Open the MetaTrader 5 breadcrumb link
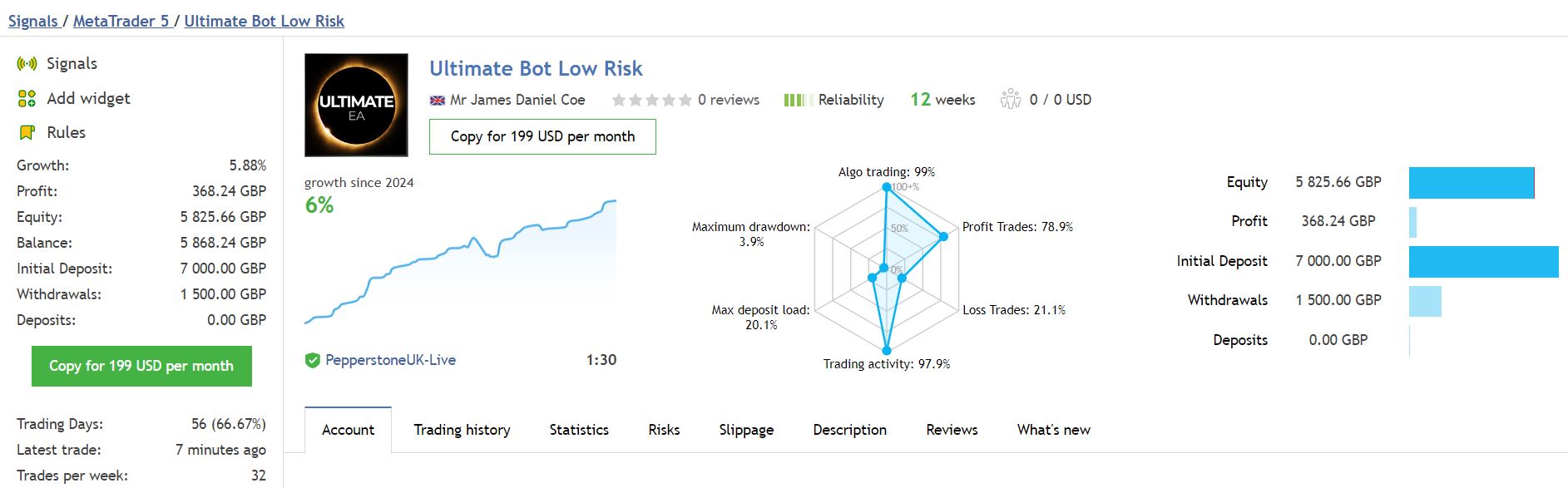The height and width of the screenshot is (488, 1568). [120, 21]
